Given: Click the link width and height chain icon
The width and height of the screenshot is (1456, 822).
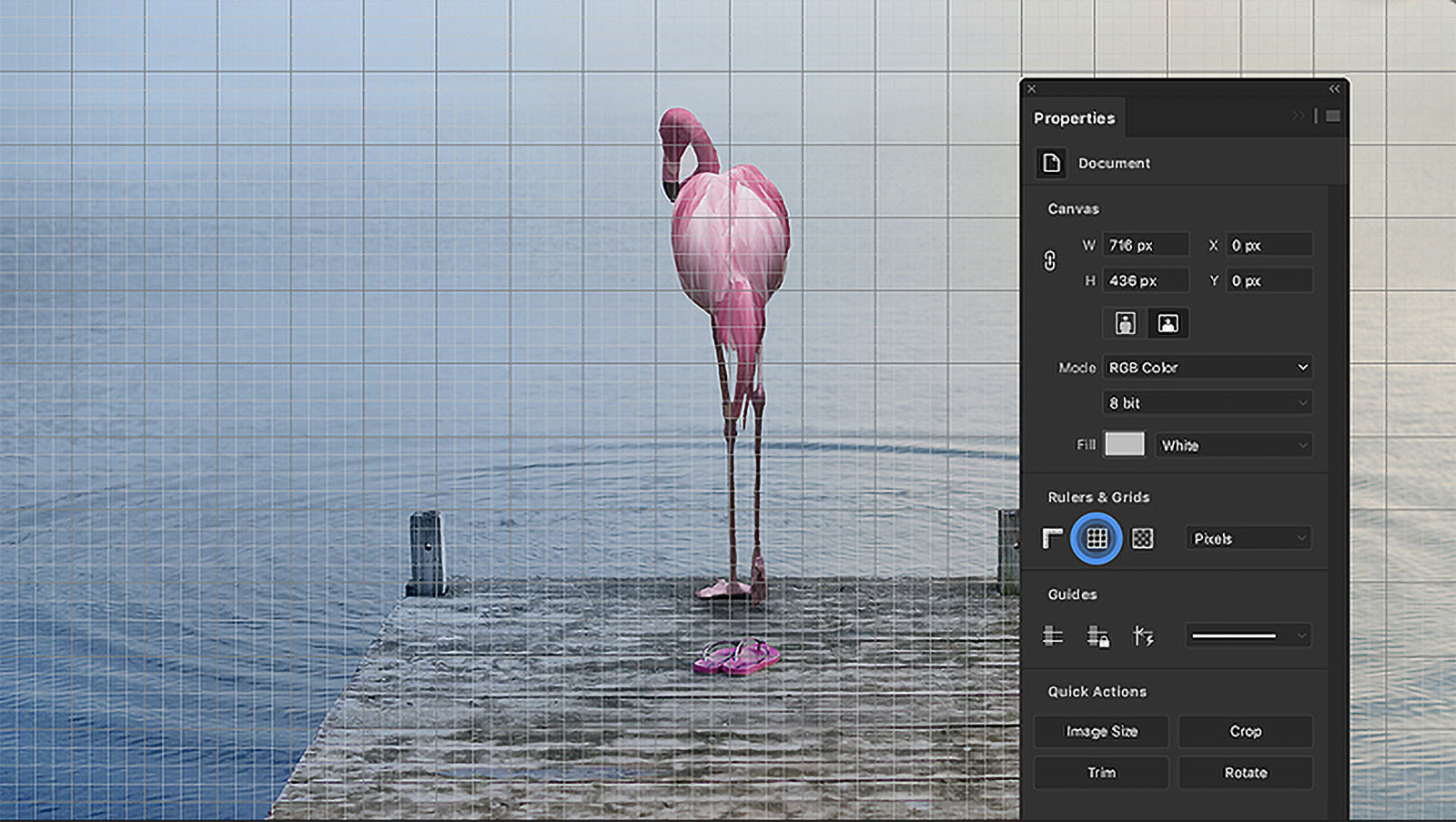Looking at the screenshot, I should 1049,262.
